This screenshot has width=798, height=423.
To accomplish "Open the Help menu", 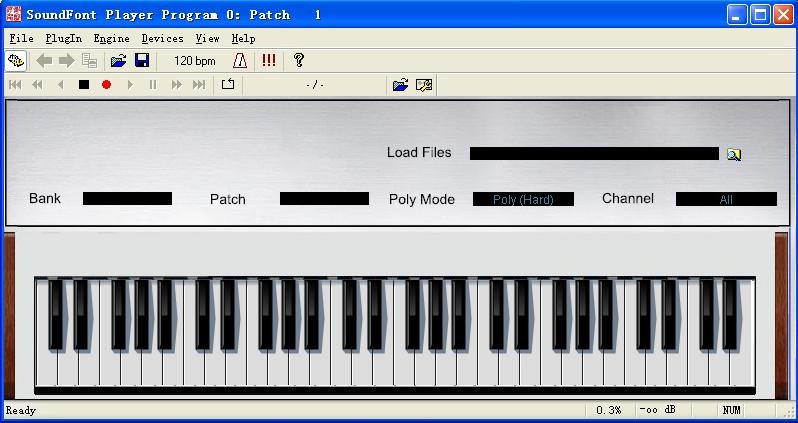I will (x=243, y=39).
